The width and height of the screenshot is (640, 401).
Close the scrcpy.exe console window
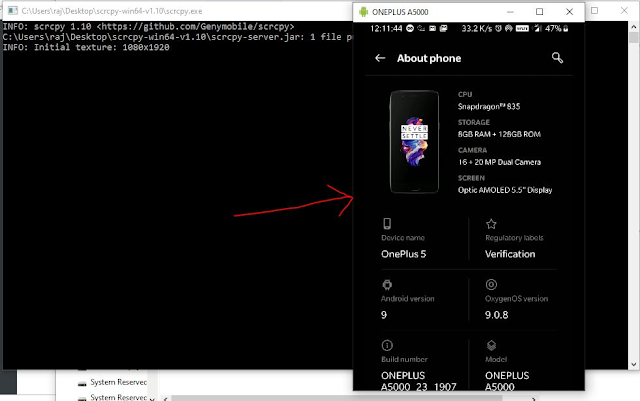(624, 11)
